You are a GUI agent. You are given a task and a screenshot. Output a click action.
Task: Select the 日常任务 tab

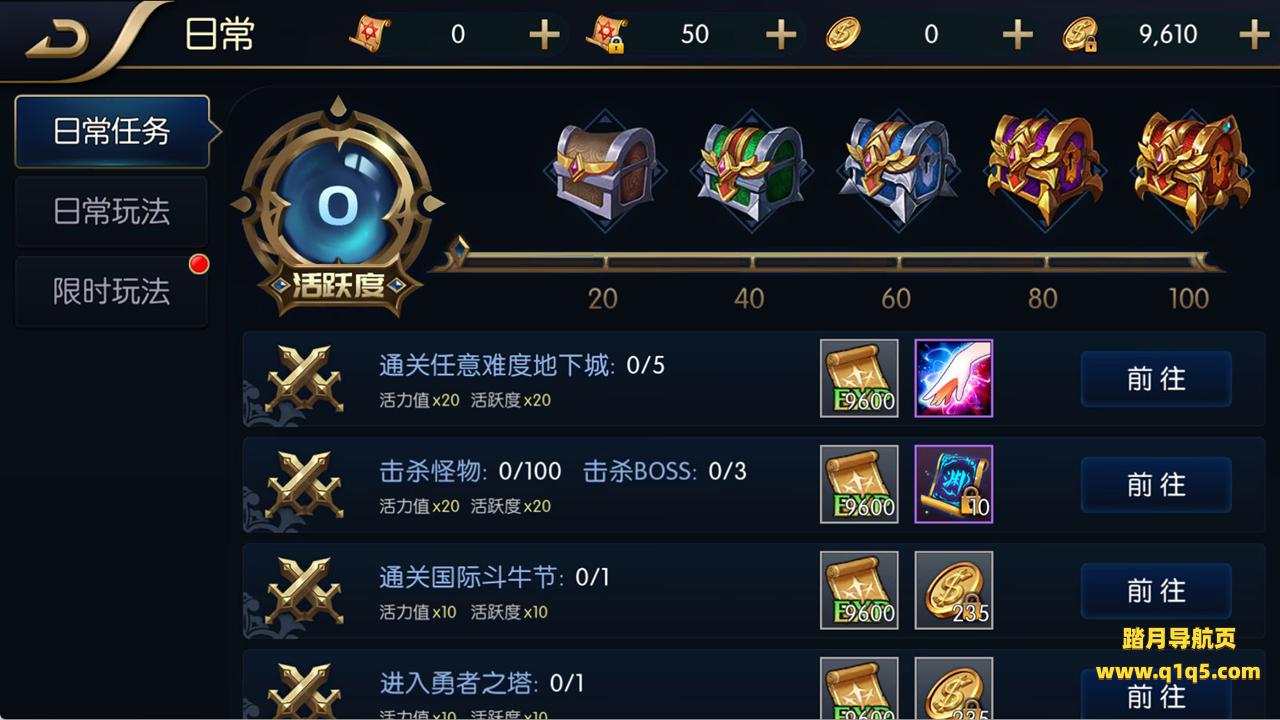point(112,131)
